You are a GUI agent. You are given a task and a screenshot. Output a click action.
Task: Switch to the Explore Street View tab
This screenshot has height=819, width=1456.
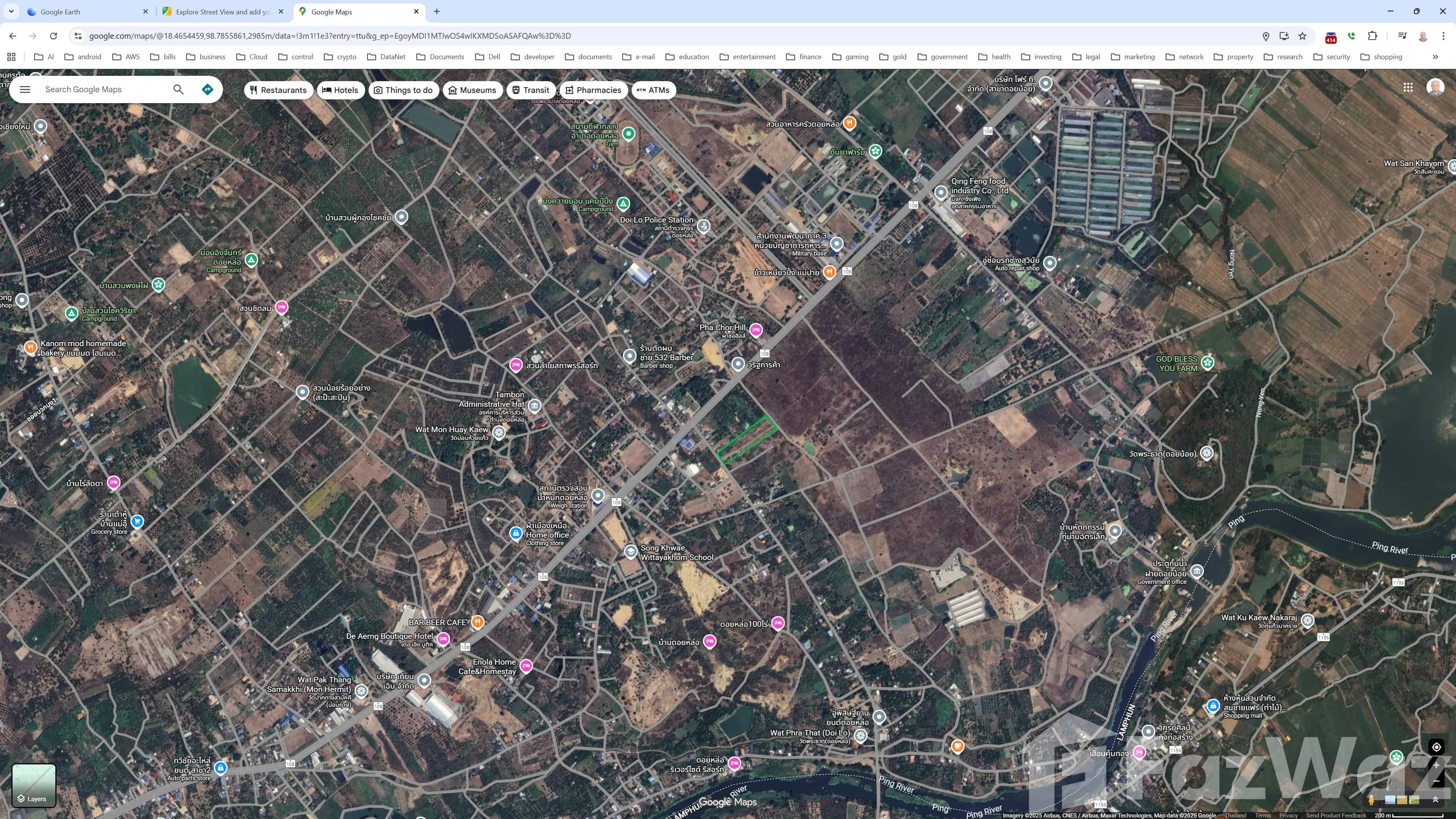pyautogui.click(x=222, y=11)
